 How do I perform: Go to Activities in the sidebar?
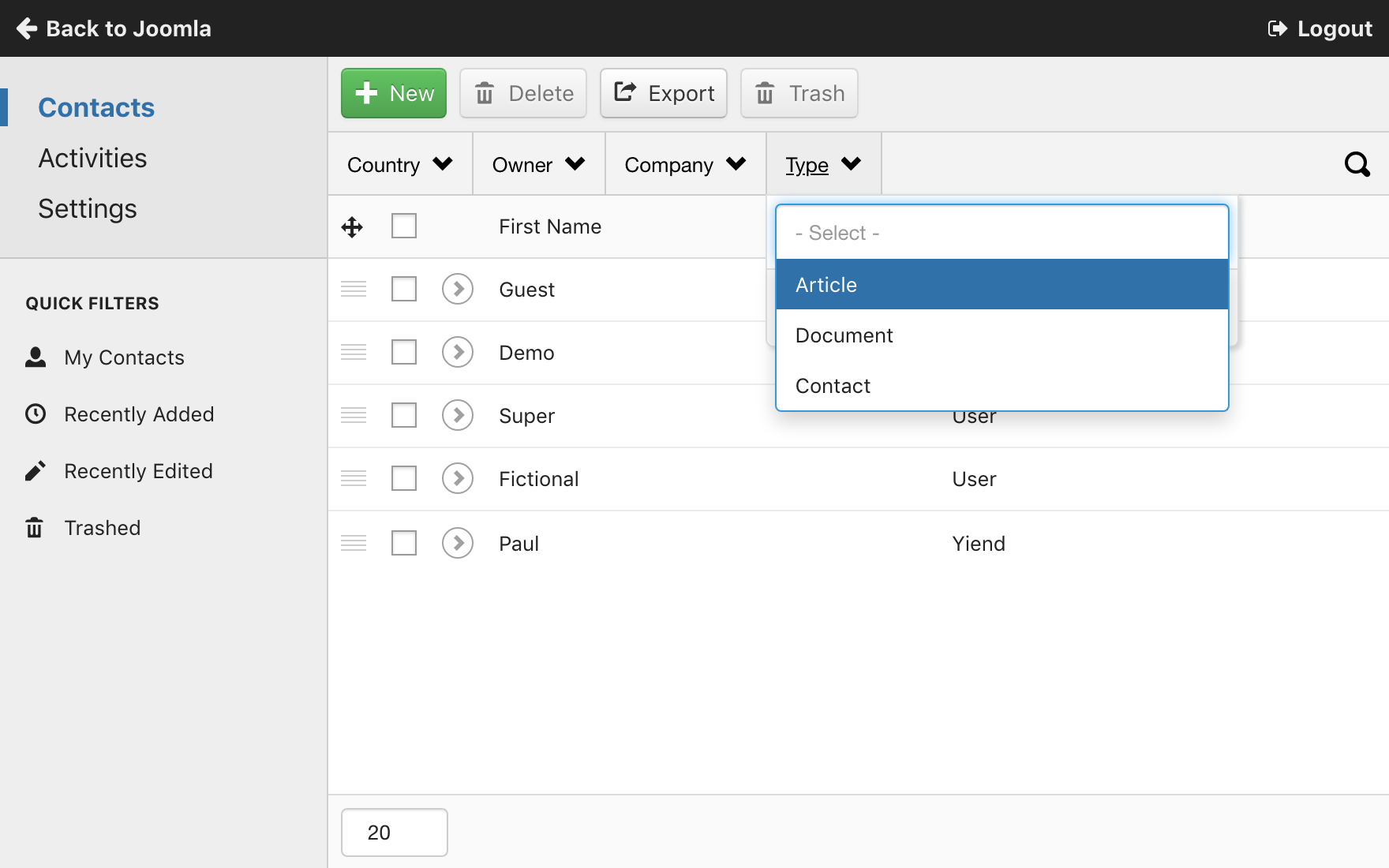tap(92, 158)
